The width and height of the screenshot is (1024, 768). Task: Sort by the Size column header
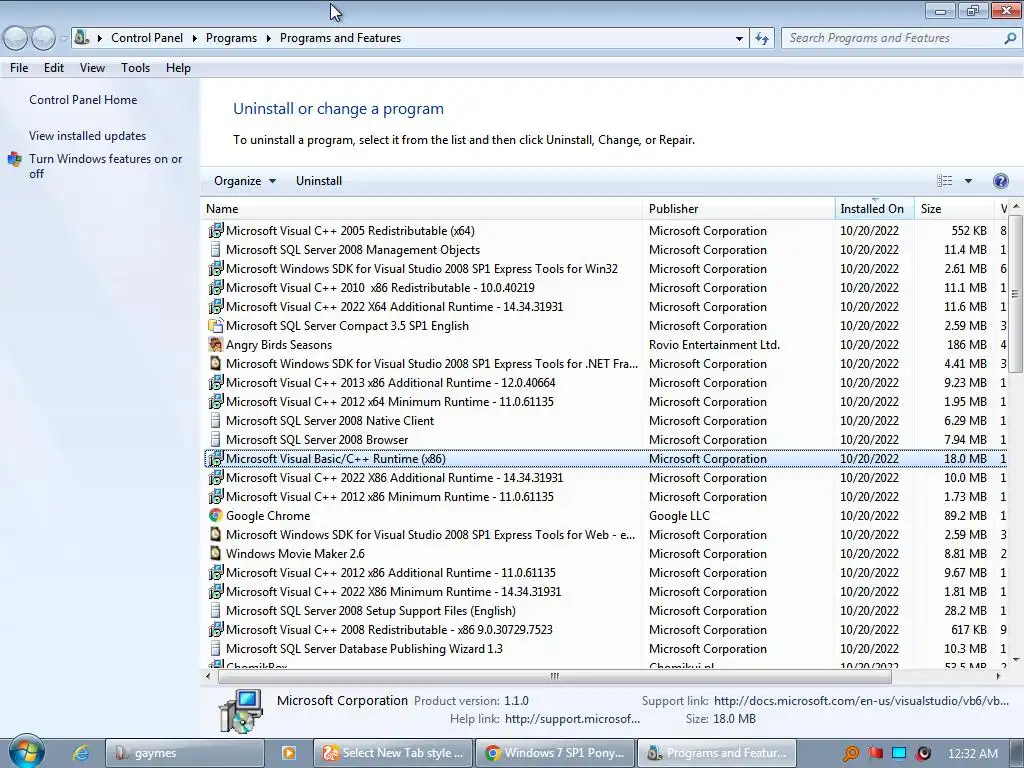tap(953, 209)
